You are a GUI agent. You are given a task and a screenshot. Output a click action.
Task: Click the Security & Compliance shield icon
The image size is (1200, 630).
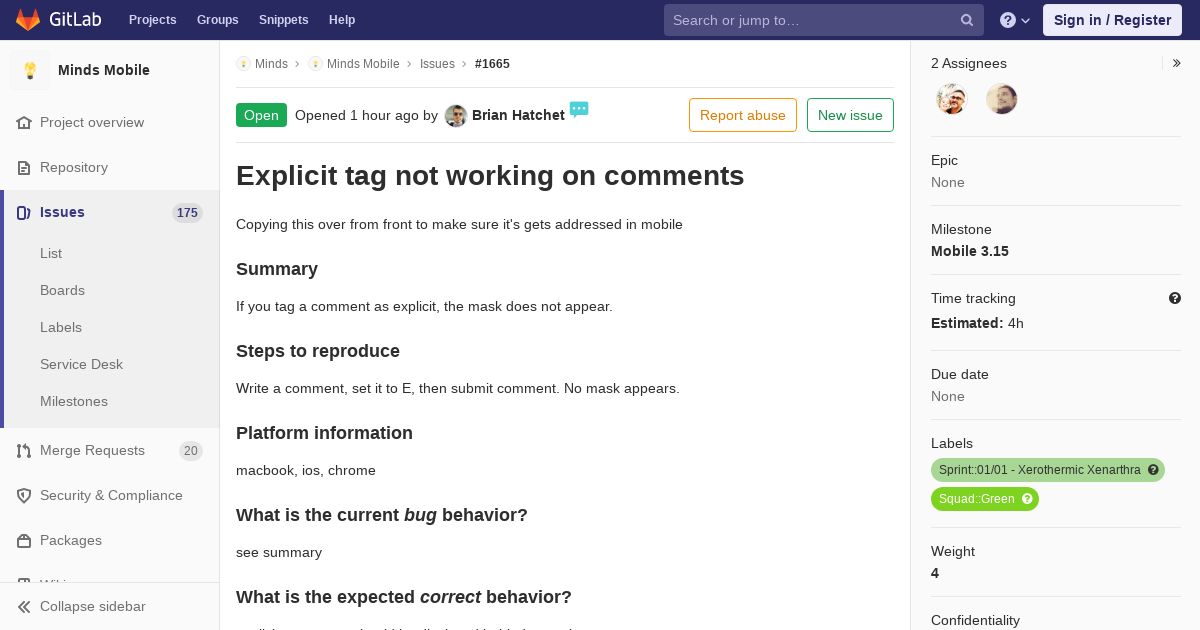pos(24,496)
